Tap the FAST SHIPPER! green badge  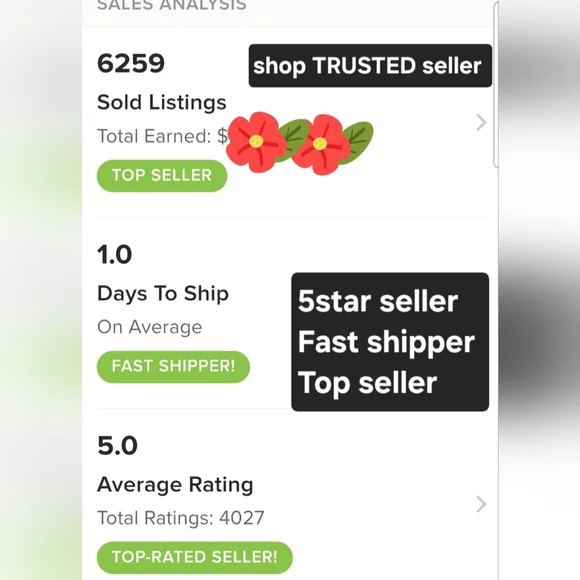tap(173, 367)
